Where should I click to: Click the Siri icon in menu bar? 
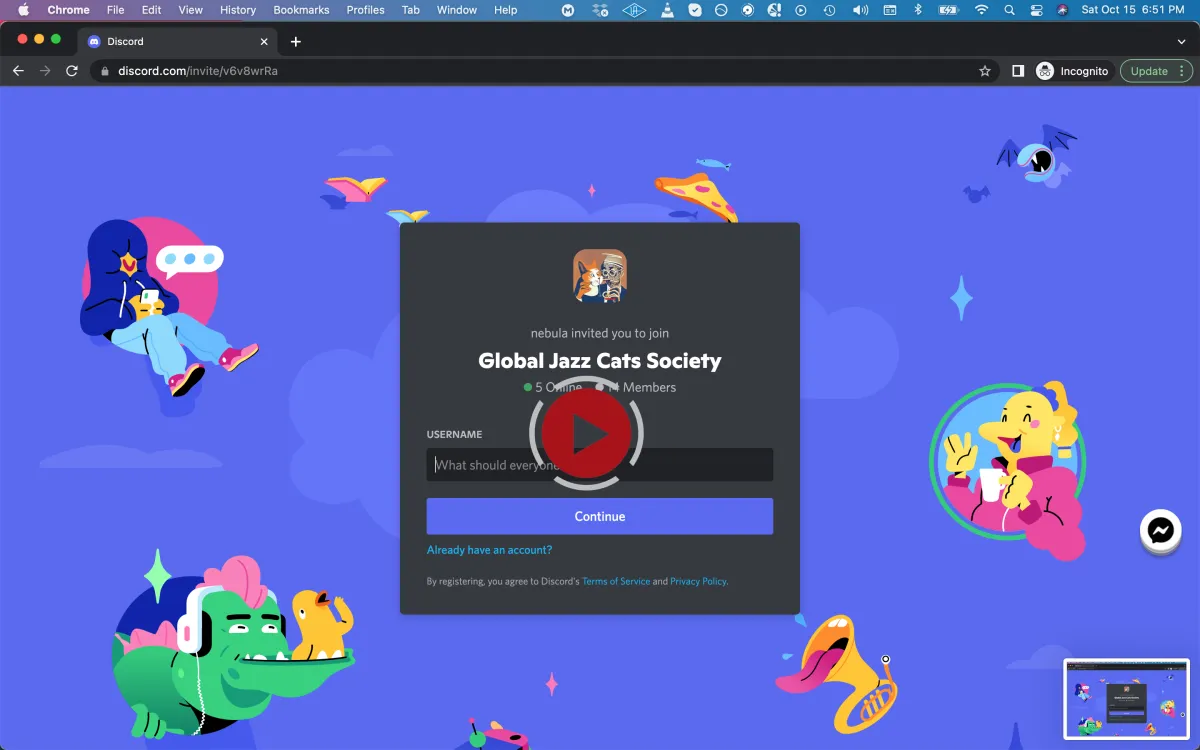point(1062,10)
